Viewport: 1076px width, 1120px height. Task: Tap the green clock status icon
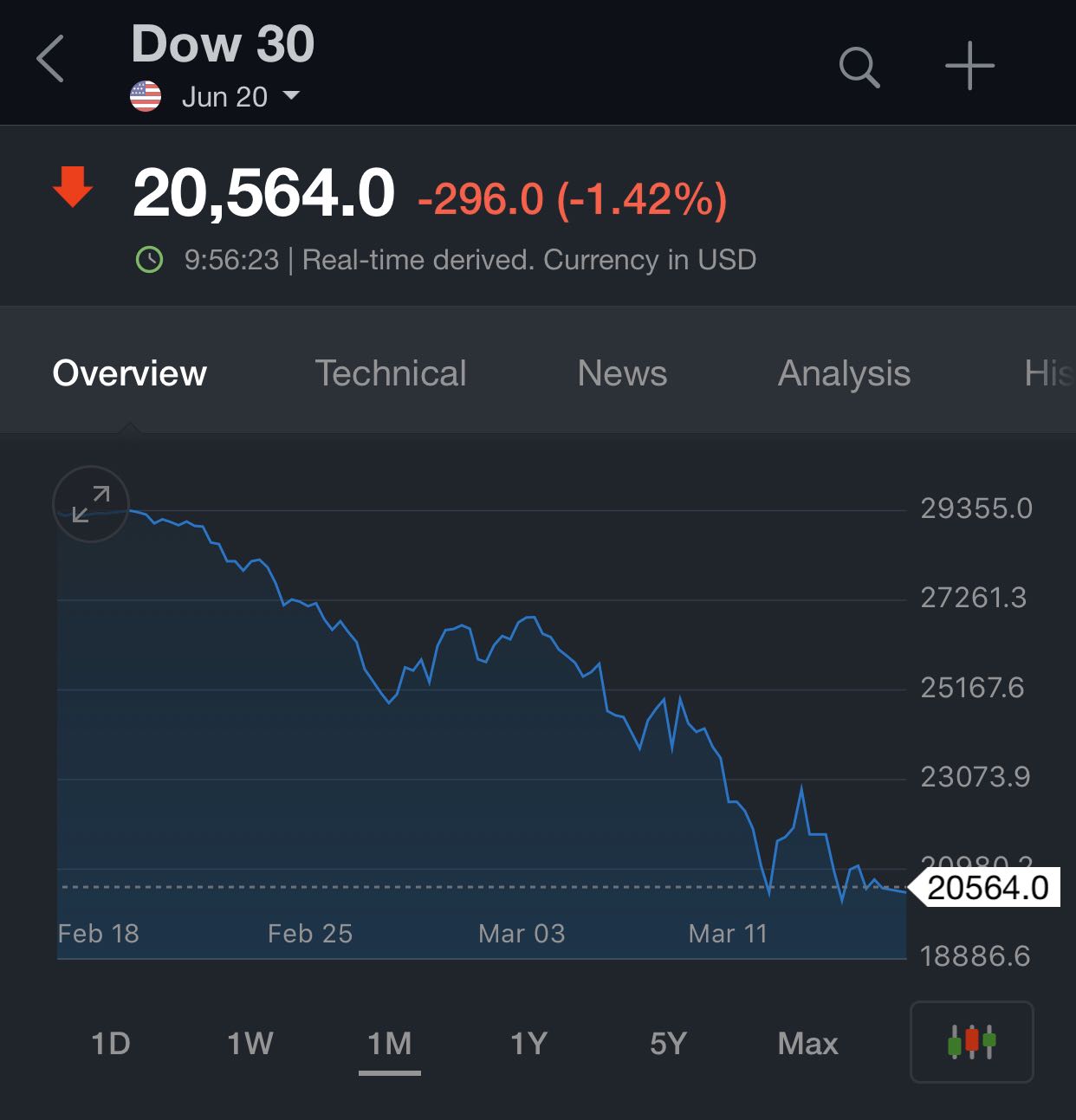(149, 259)
